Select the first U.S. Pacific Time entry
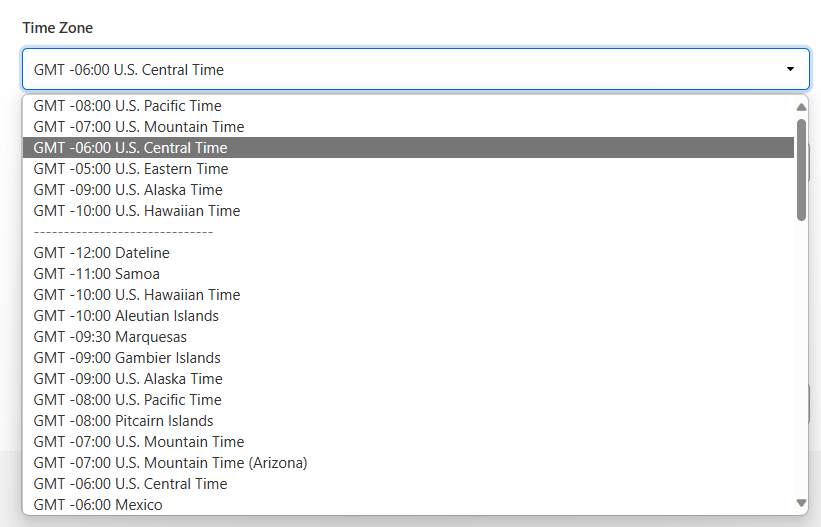The width and height of the screenshot is (821, 527). click(x=127, y=106)
